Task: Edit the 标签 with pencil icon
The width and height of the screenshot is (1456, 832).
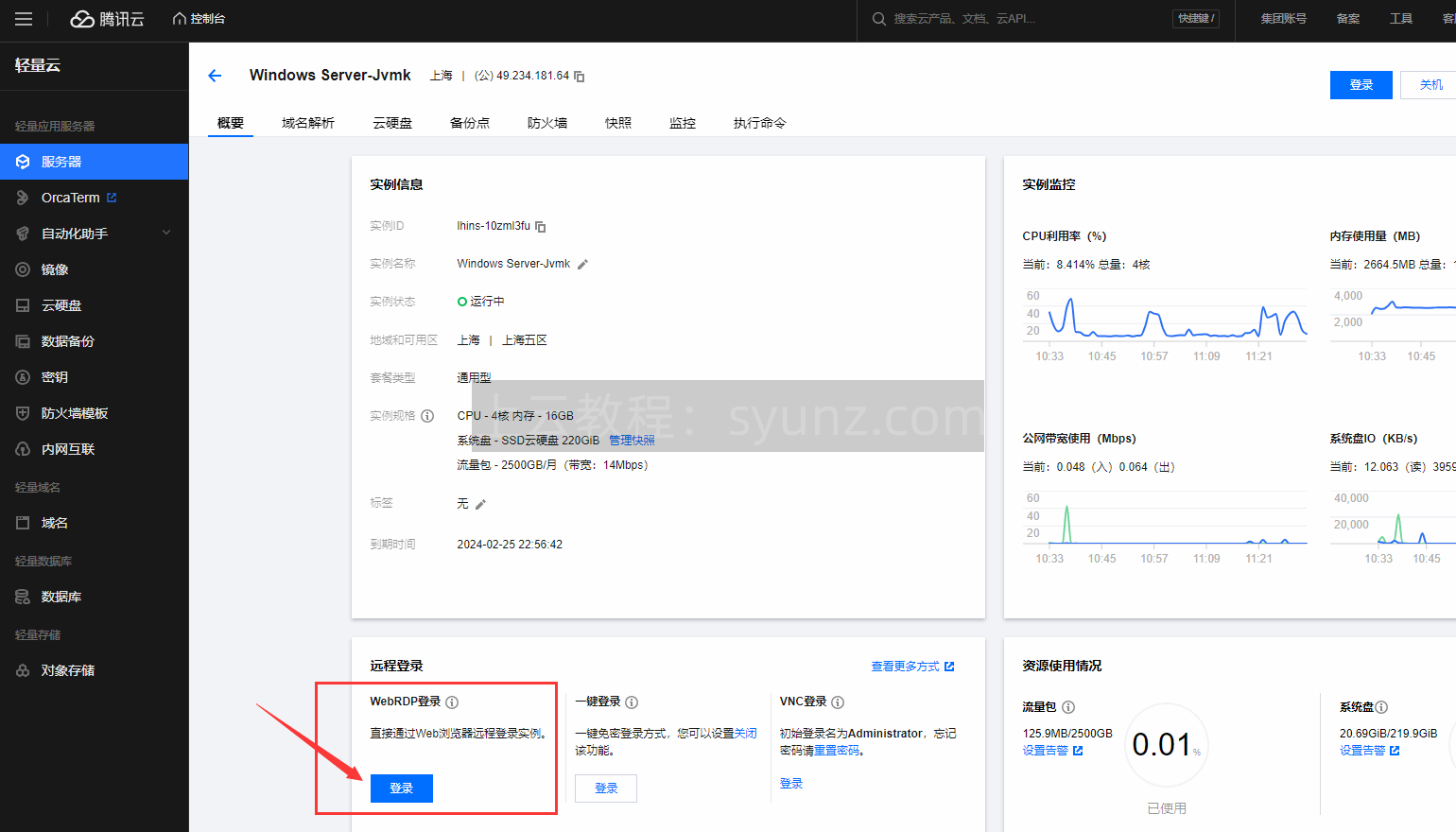Action: pos(480,505)
